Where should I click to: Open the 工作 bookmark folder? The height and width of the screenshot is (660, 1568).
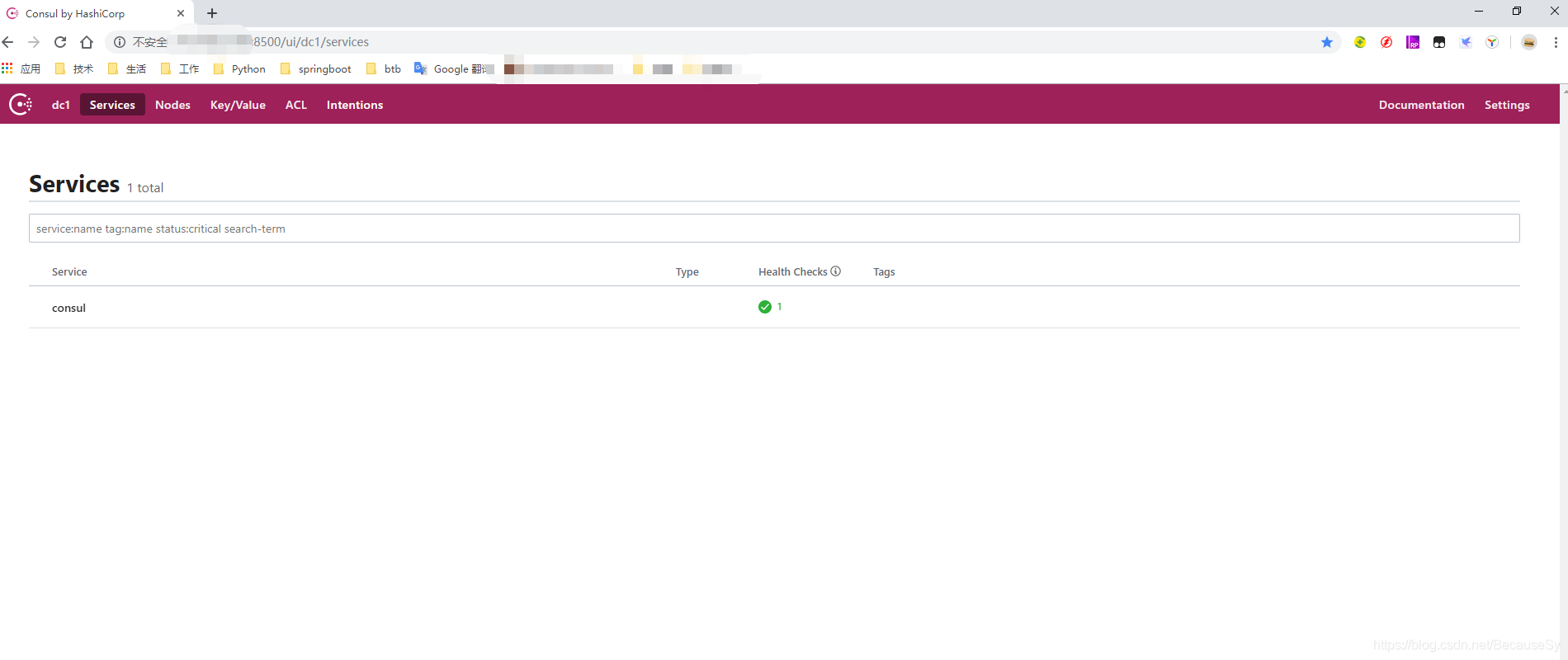180,68
